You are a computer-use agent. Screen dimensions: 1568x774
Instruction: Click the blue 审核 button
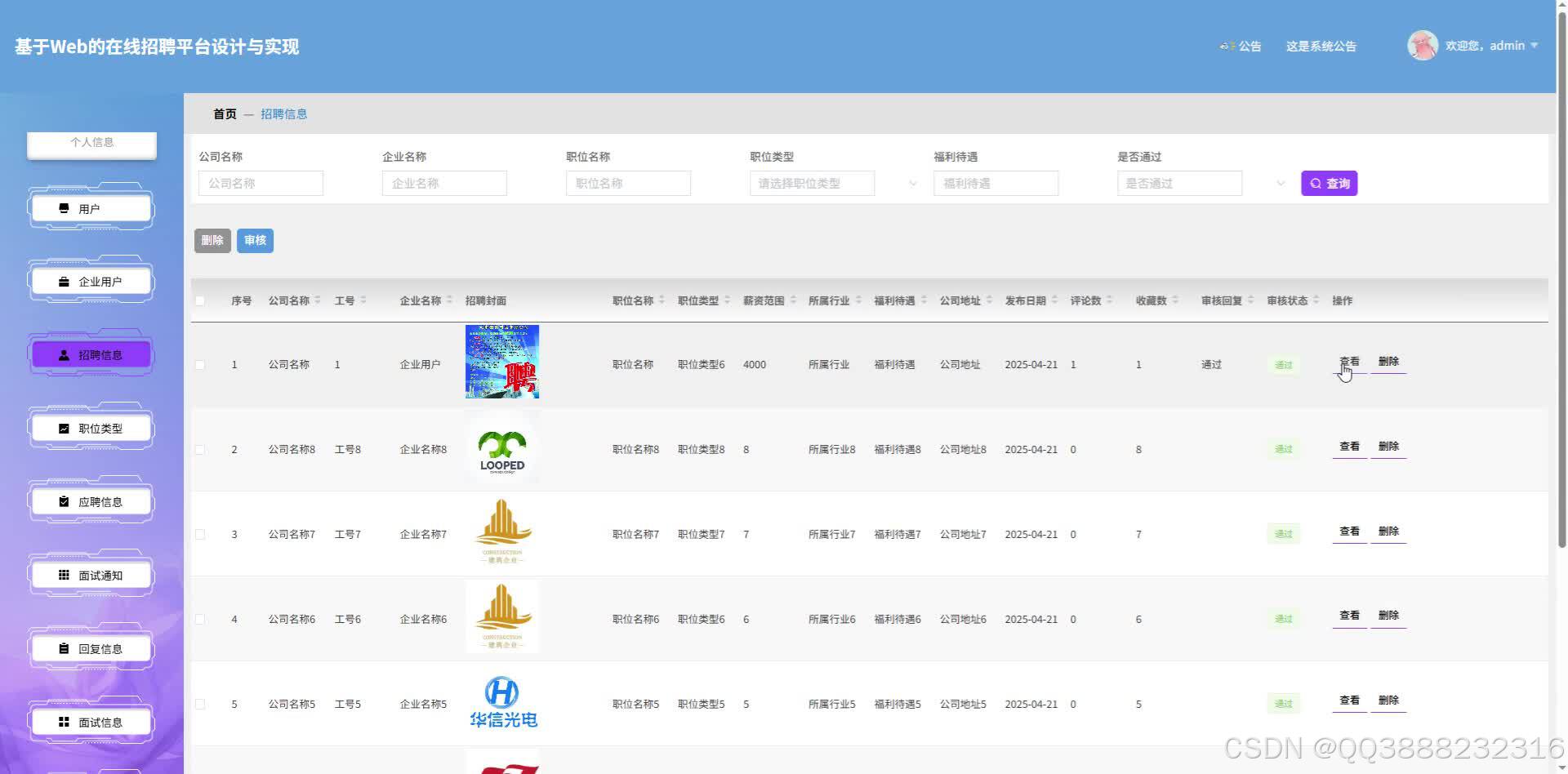coord(255,241)
